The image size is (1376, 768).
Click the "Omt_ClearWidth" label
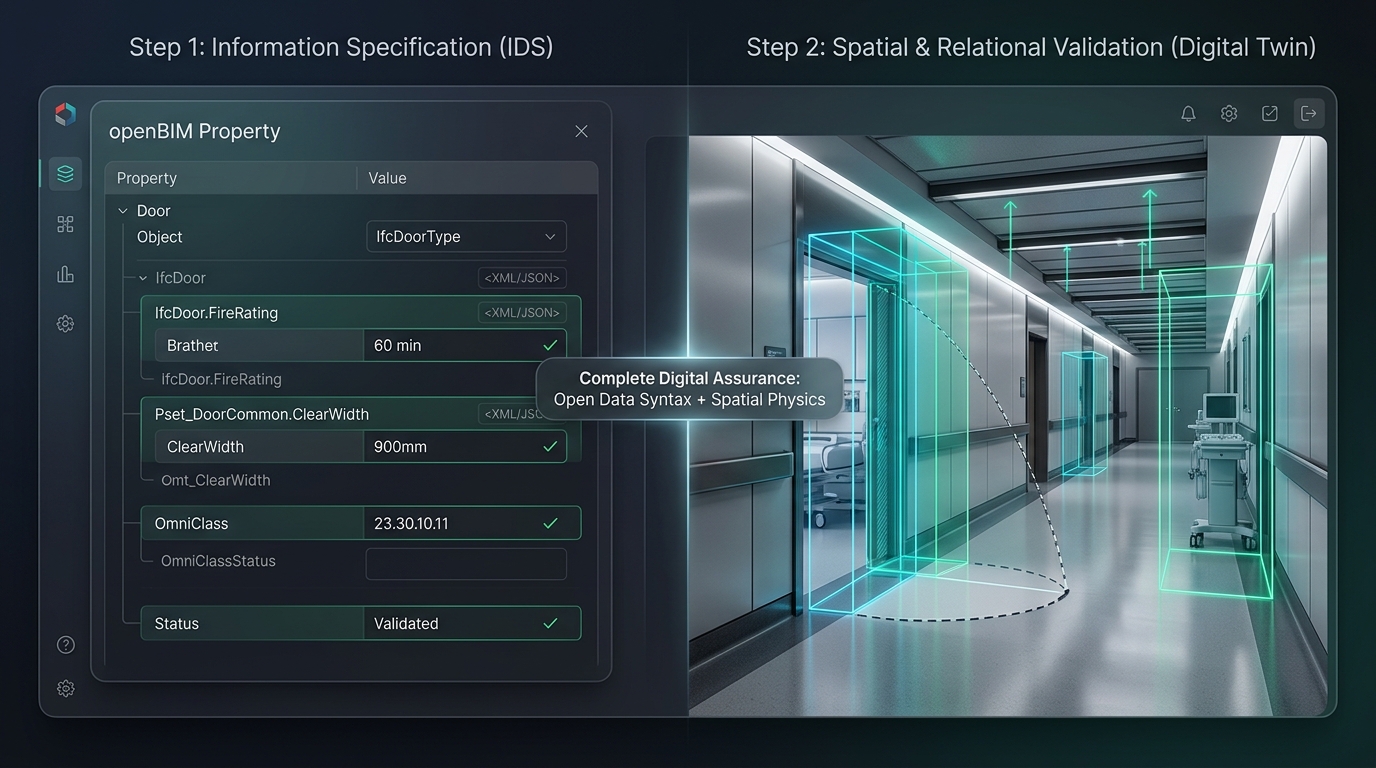(x=216, y=480)
